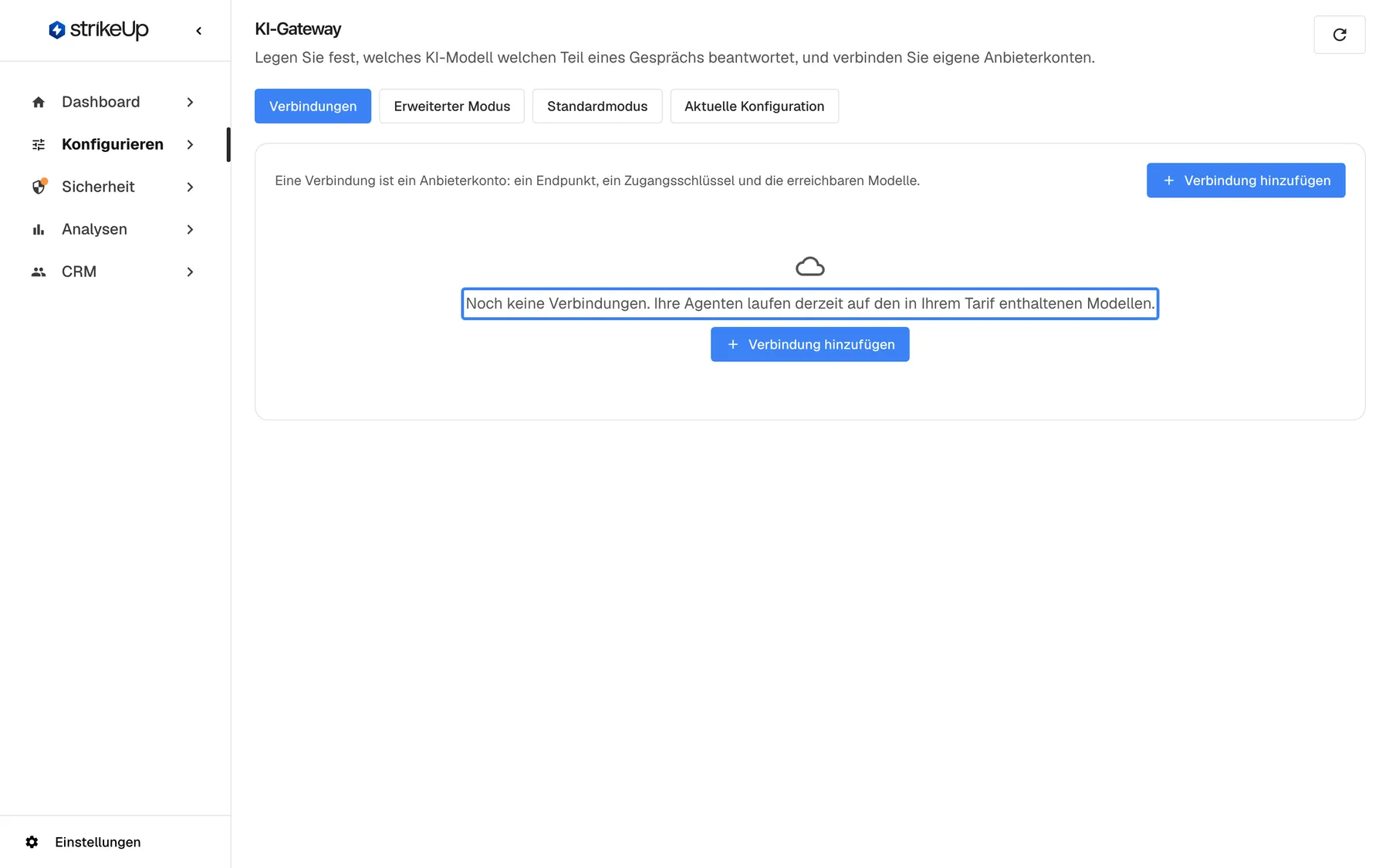This screenshot has width=1389, height=868.
Task: Click the Dashboard home icon
Action: coord(39,102)
